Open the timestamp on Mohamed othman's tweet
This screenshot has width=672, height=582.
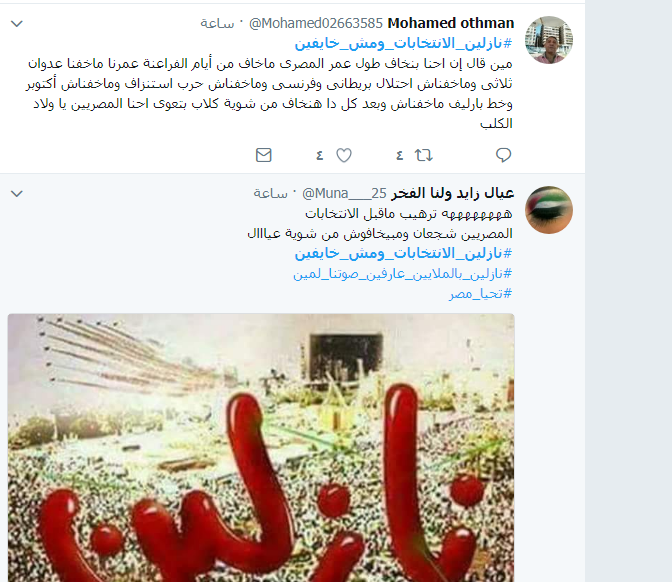point(217,24)
